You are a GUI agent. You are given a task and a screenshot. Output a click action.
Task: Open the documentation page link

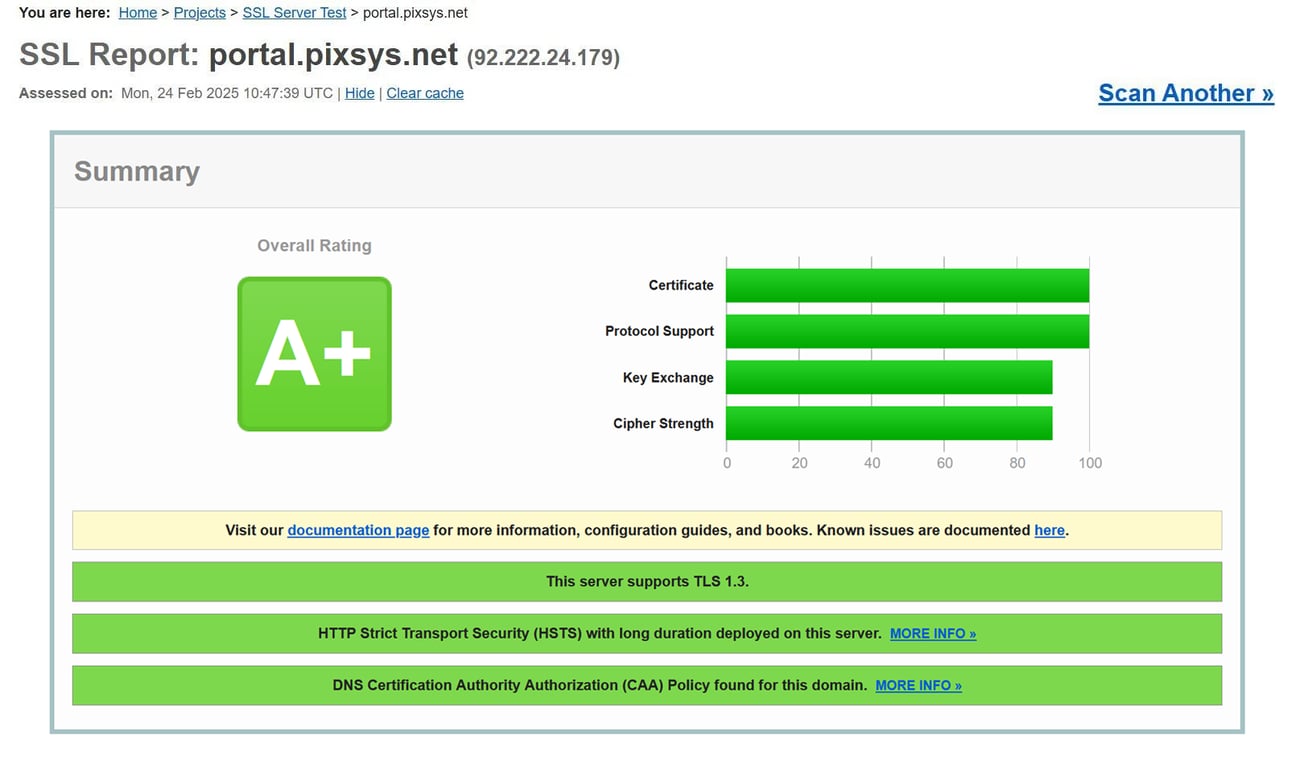click(358, 530)
